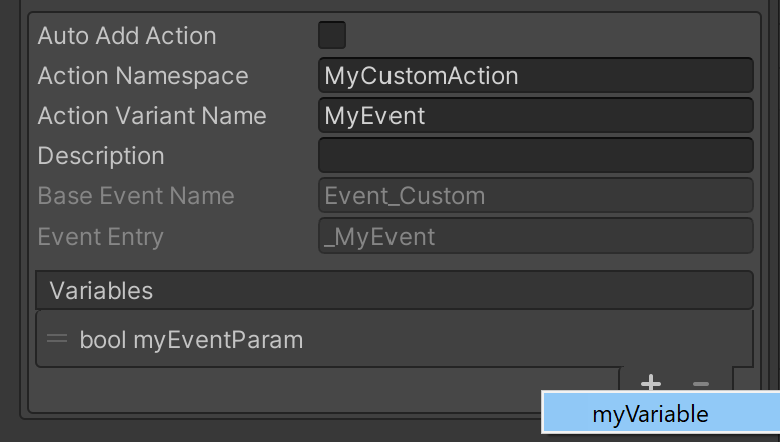Image resolution: width=780 pixels, height=442 pixels.
Task: Remove selected variable with the minus icon
Action: (x=700, y=384)
